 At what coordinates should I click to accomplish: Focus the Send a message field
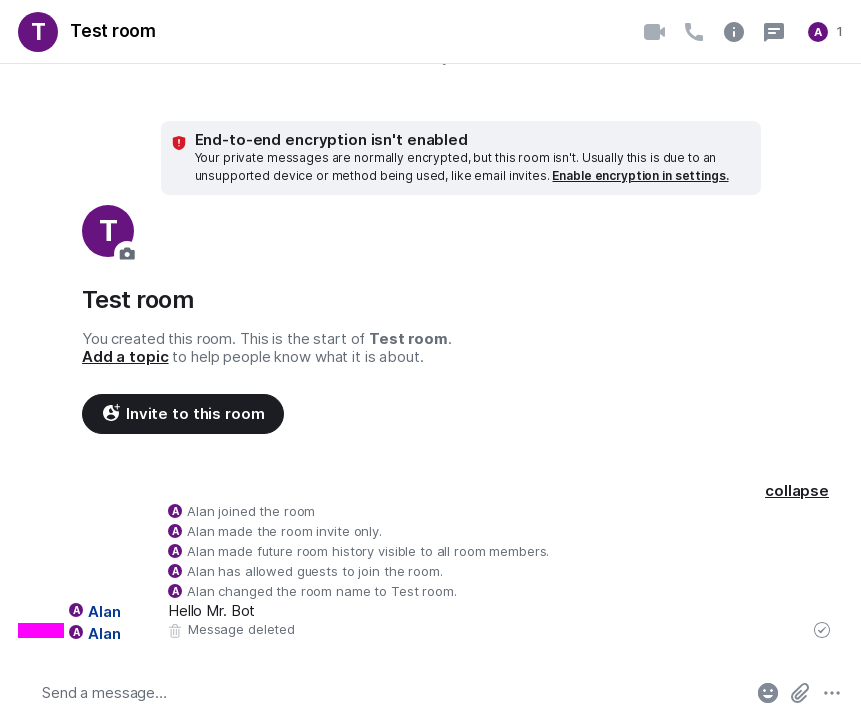380,692
